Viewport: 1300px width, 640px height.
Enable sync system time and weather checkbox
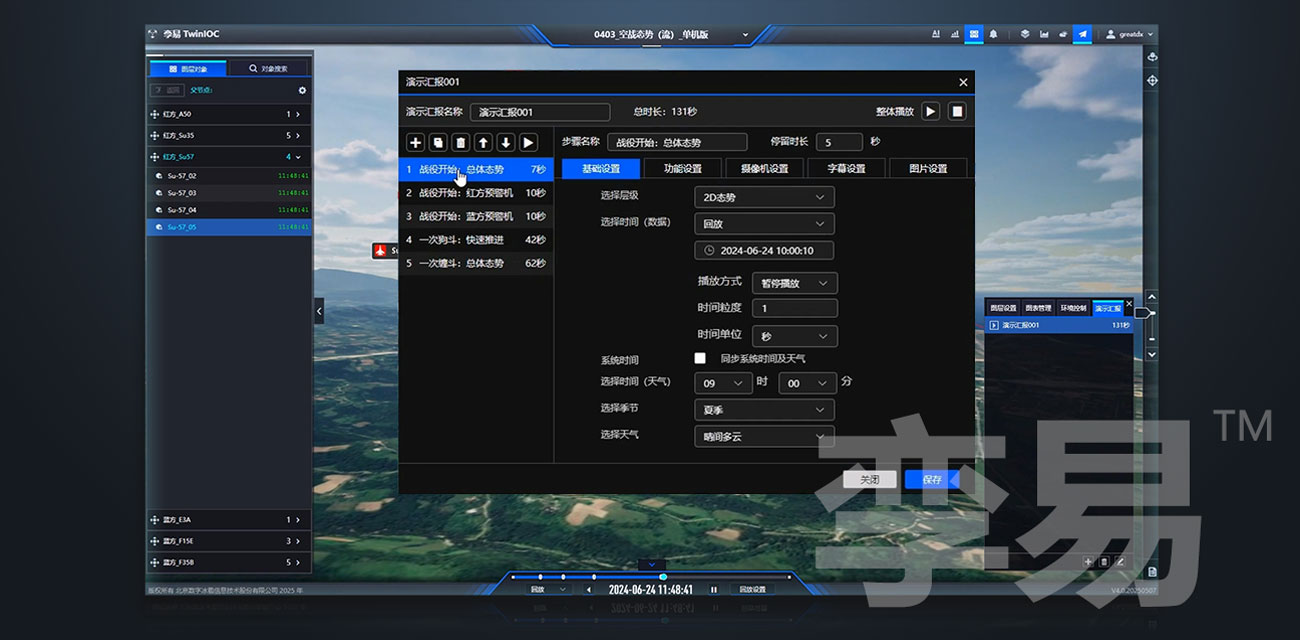coord(700,358)
